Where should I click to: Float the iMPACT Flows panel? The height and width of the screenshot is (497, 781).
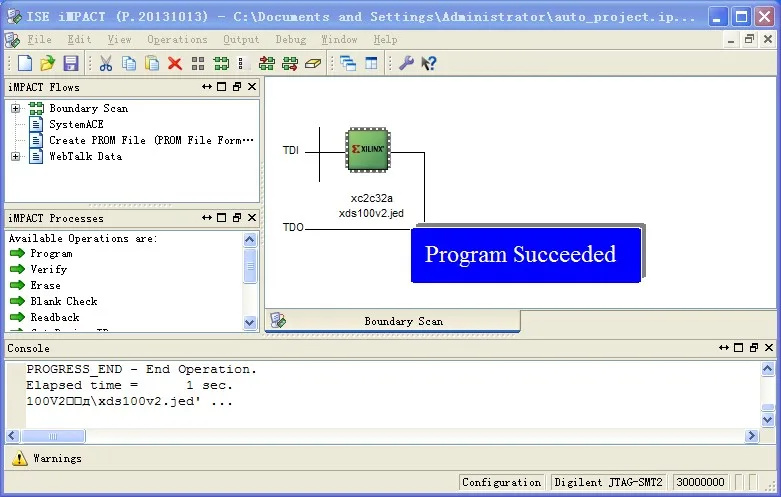(237, 87)
